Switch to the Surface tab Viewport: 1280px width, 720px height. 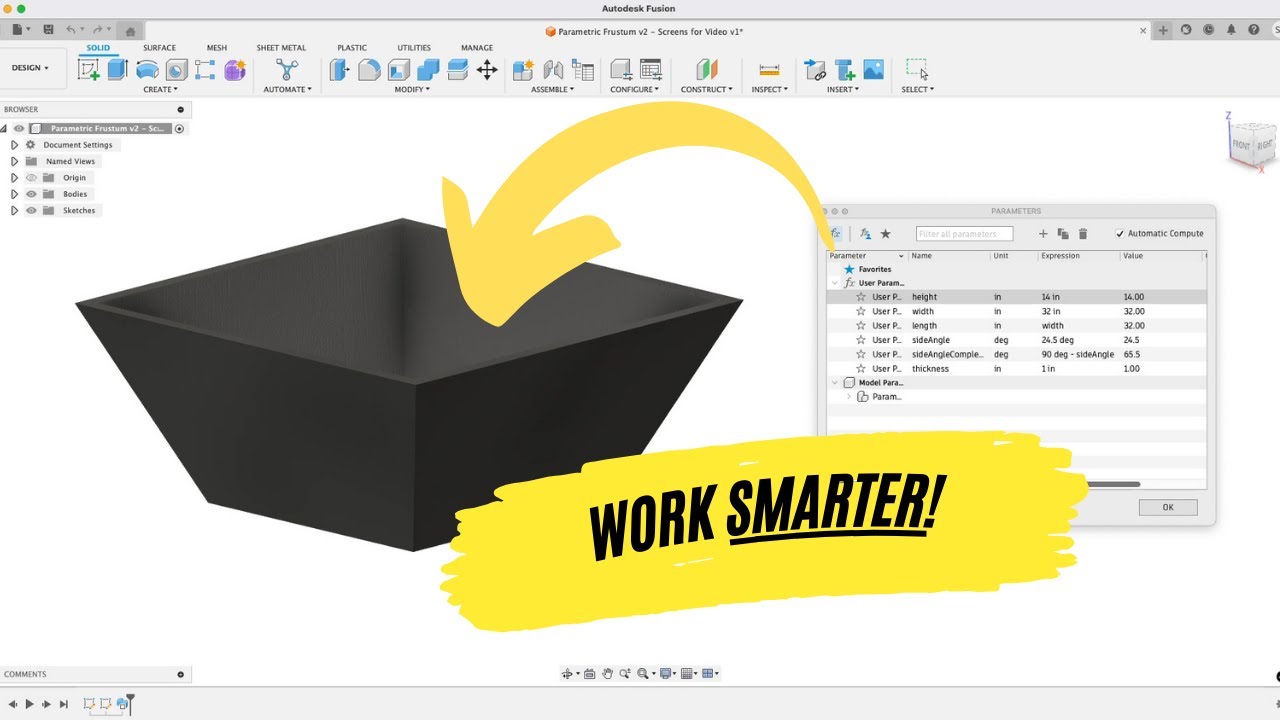coord(159,48)
